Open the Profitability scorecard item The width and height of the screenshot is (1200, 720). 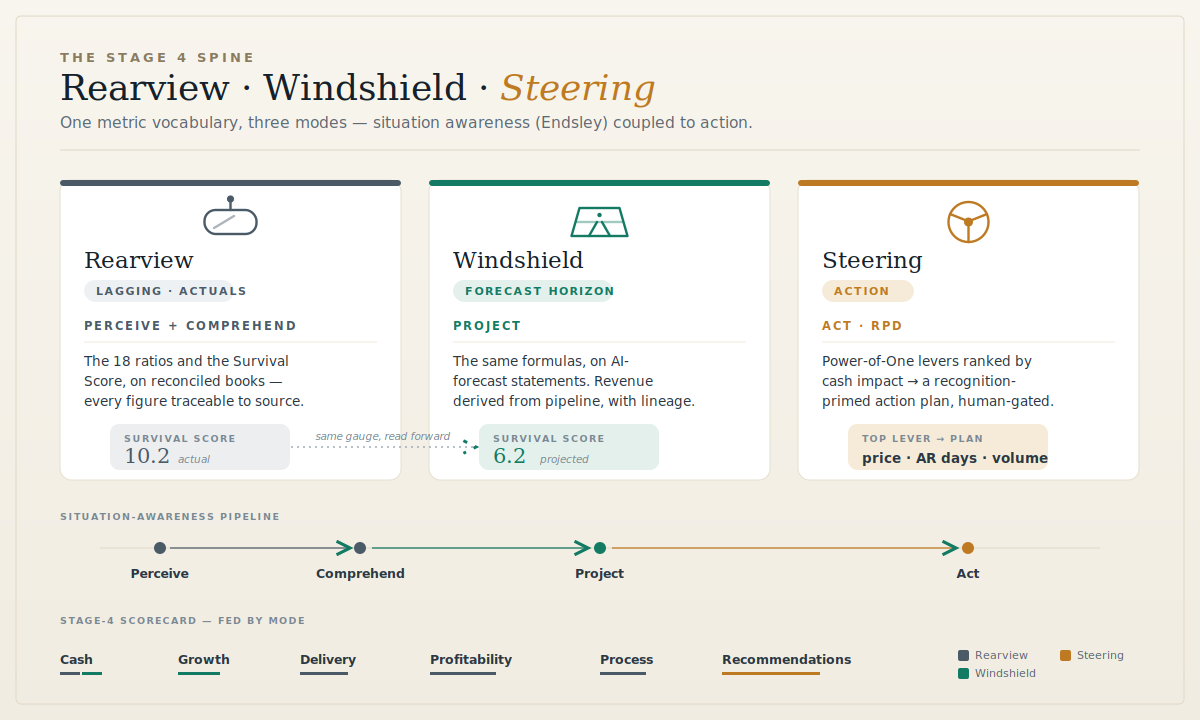click(x=471, y=663)
